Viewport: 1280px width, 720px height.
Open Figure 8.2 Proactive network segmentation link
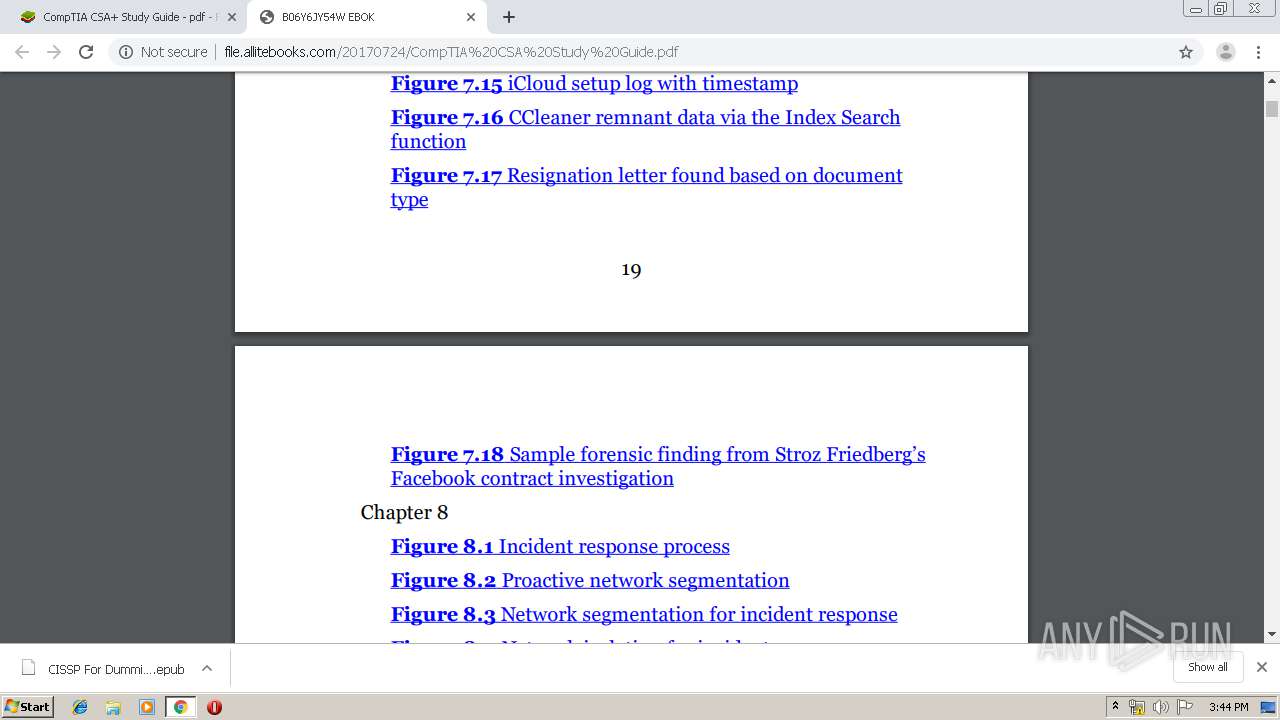tap(590, 581)
